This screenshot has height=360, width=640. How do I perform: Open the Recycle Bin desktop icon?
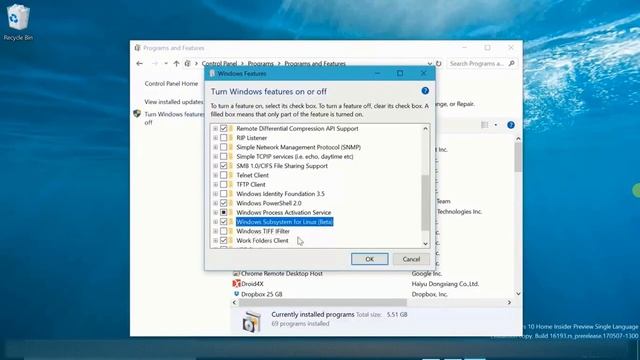[x=18, y=22]
